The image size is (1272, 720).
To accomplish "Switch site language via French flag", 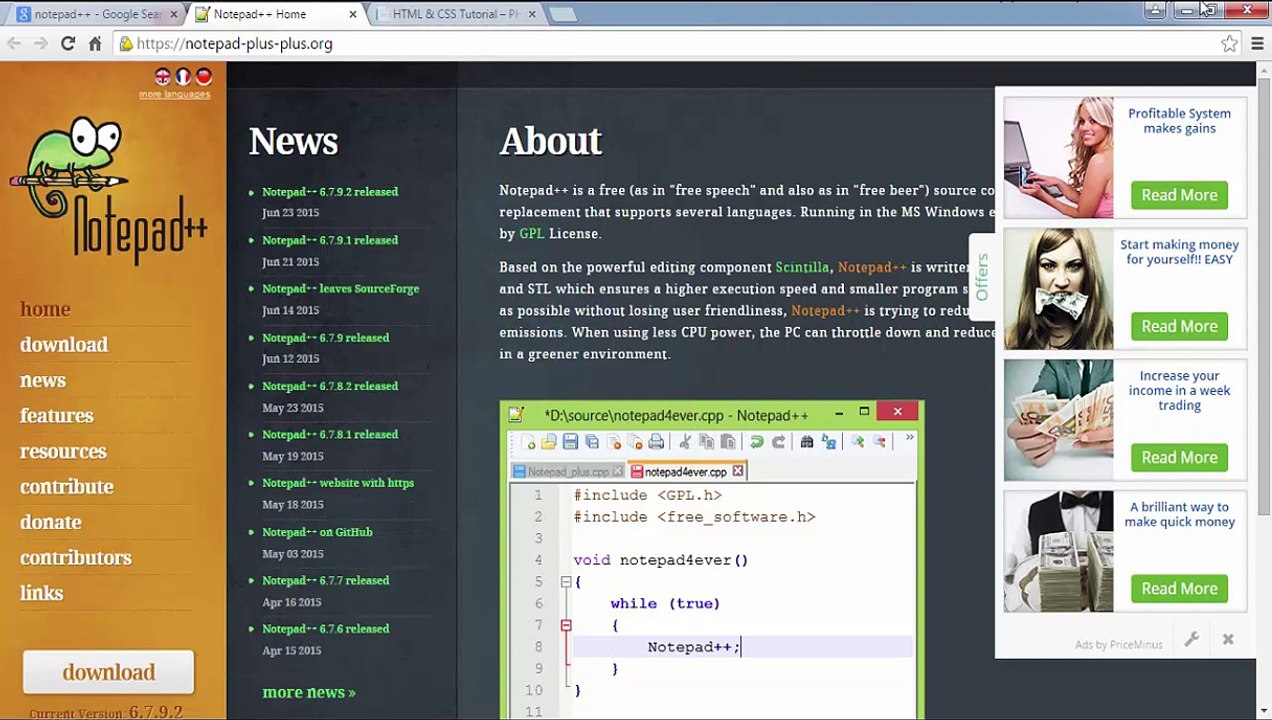I will click(x=183, y=77).
